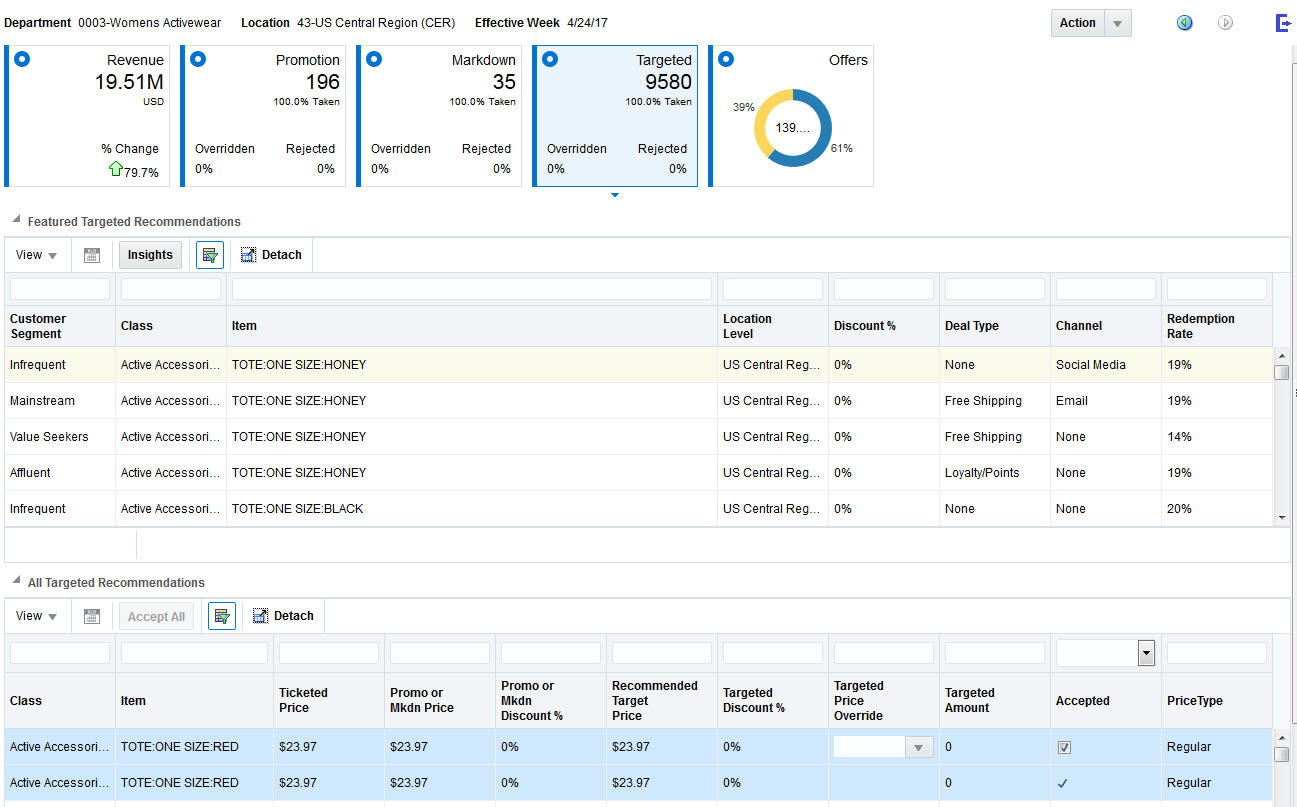Select the Revenue tile radio button

23,59
